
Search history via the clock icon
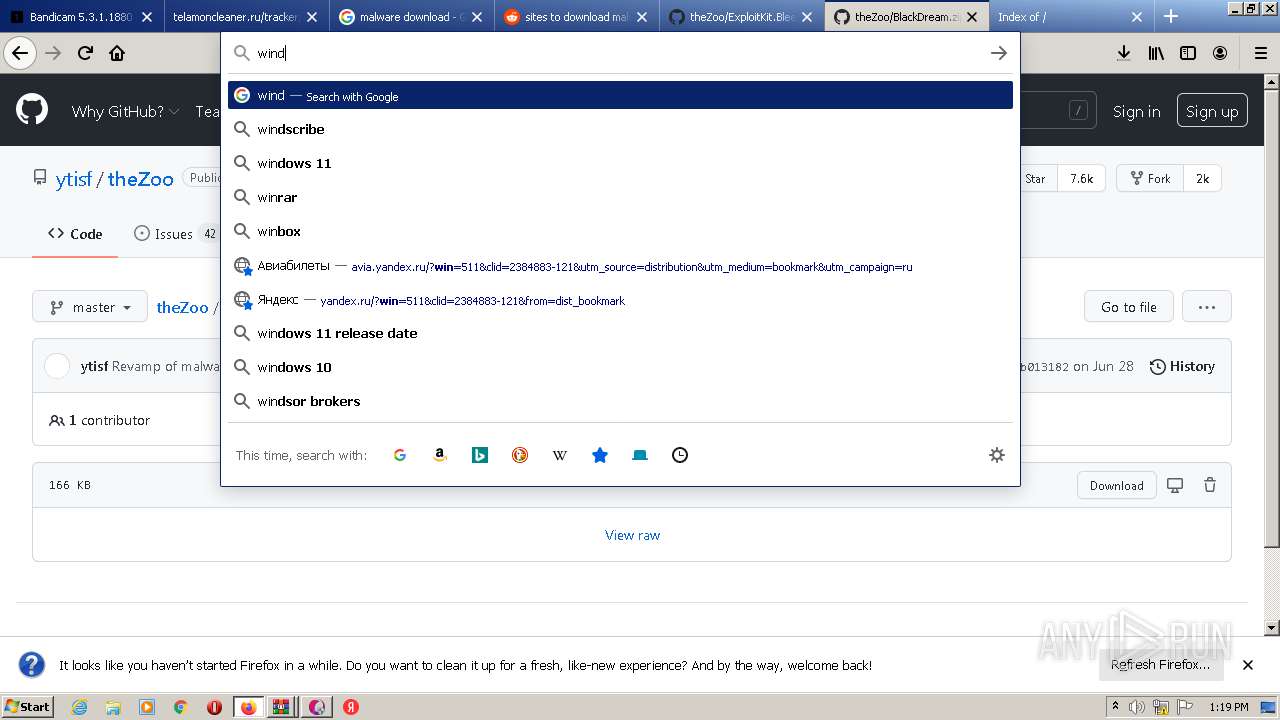click(680, 455)
